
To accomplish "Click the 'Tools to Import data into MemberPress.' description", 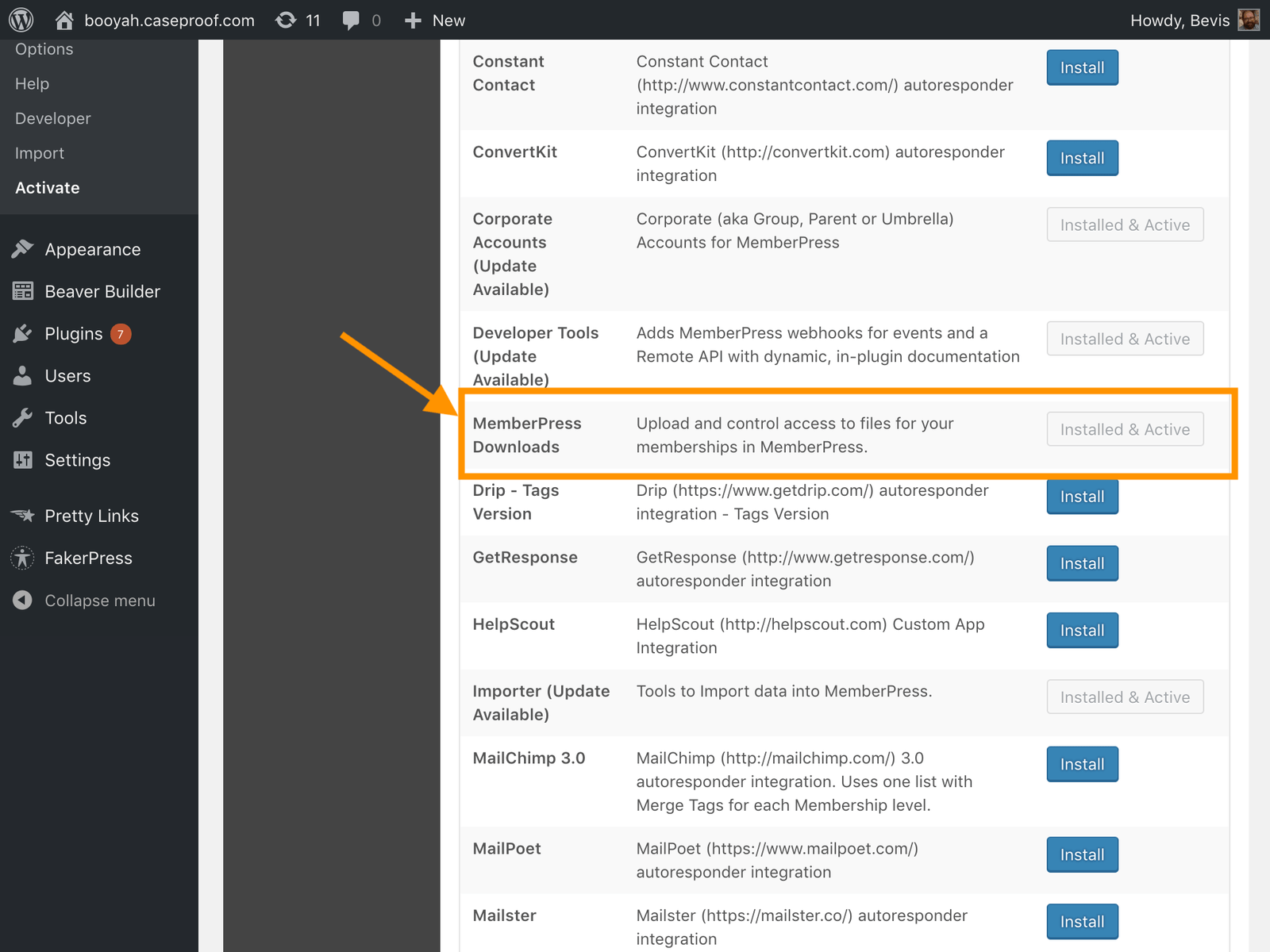I will click(x=784, y=691).
